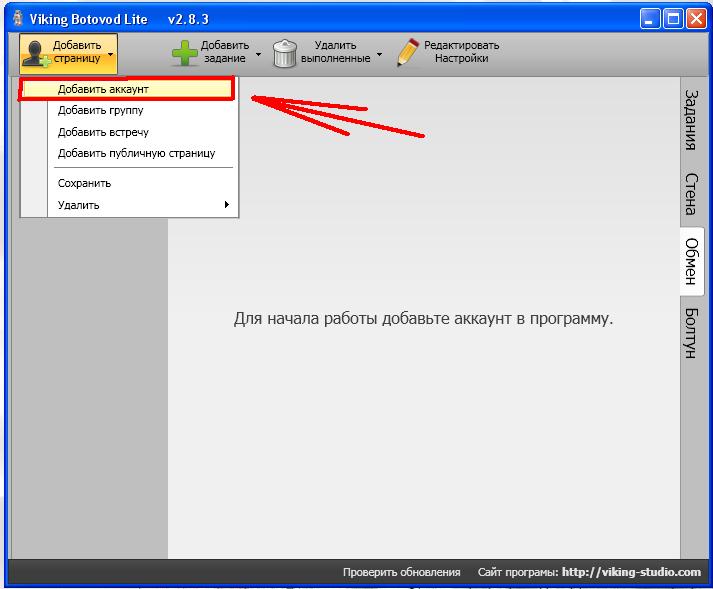Expand the Удалить выполненные dropdown arrow
Viewport: 713px width, 589px height.
click(x=379, y=54)
